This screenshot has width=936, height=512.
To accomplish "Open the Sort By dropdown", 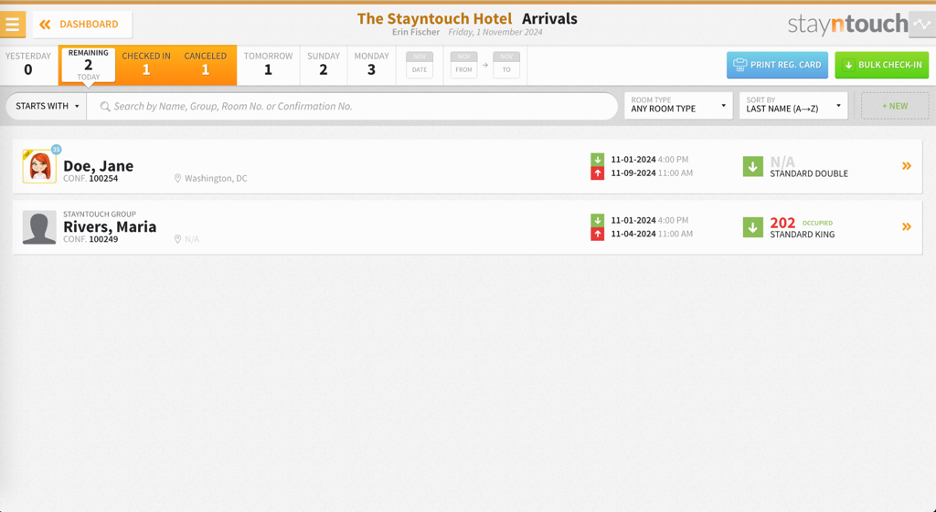I will (793, 106).
